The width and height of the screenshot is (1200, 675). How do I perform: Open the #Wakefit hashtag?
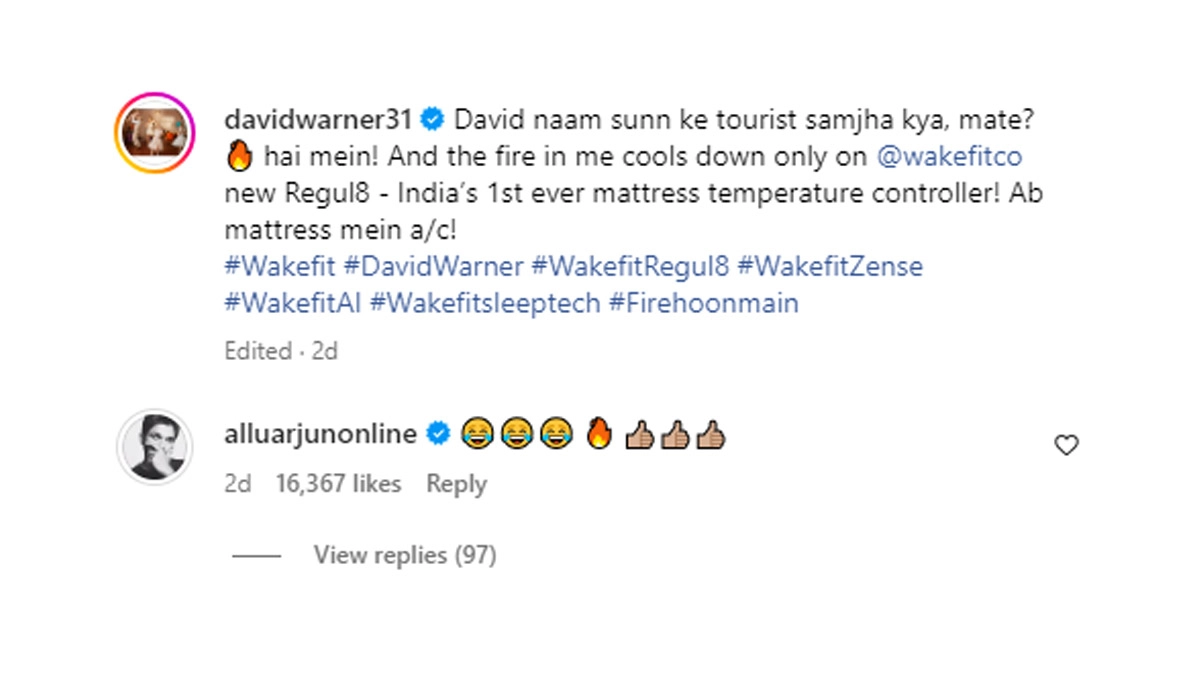point(279,266)
